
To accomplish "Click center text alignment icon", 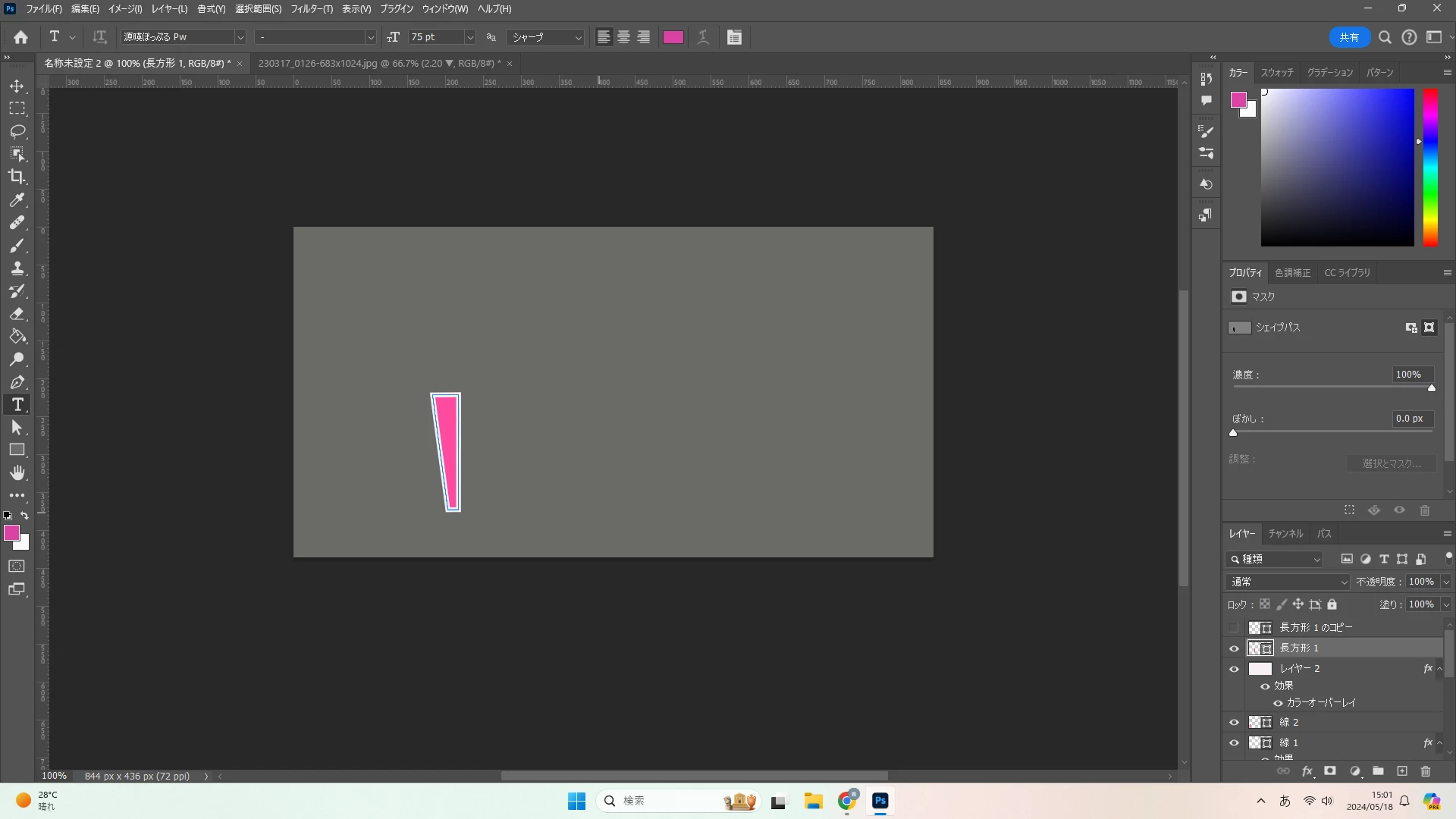I will pyautogui.click(x=623, y=37).
